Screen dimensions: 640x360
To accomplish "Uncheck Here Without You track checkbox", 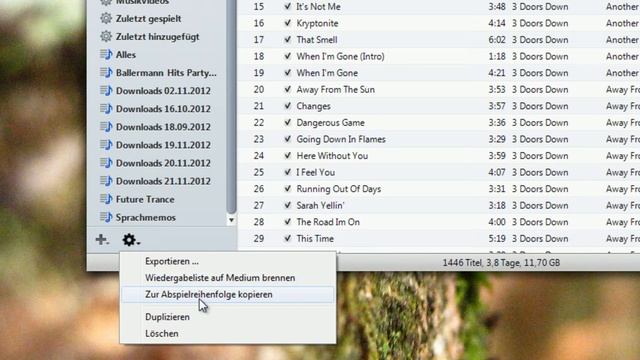I will [x=288, y=156].
